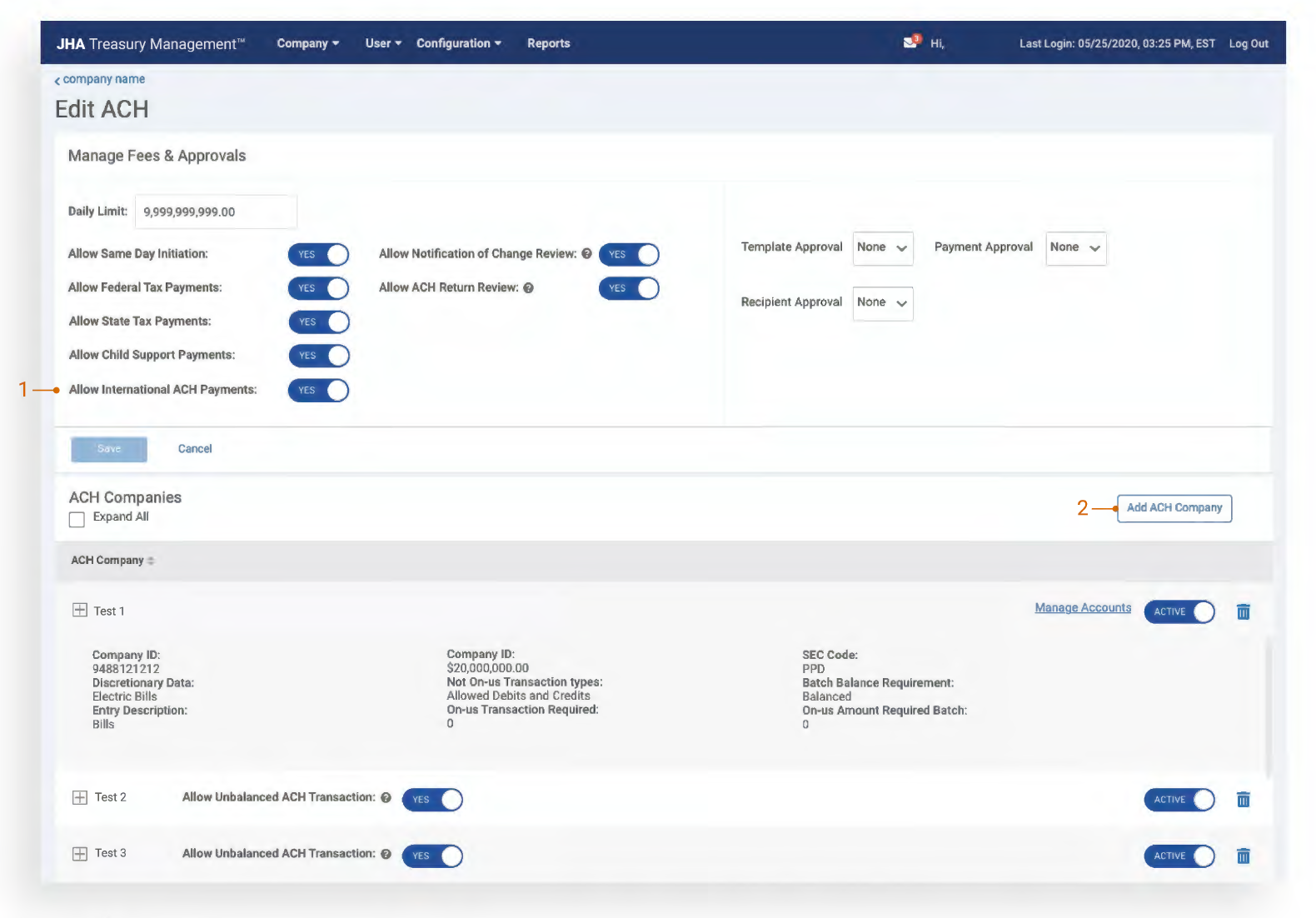Open the Payment Approval dropdown
Image resolution: width=1316 pixels, height=918 pixels.
[x=1075, y=248]
